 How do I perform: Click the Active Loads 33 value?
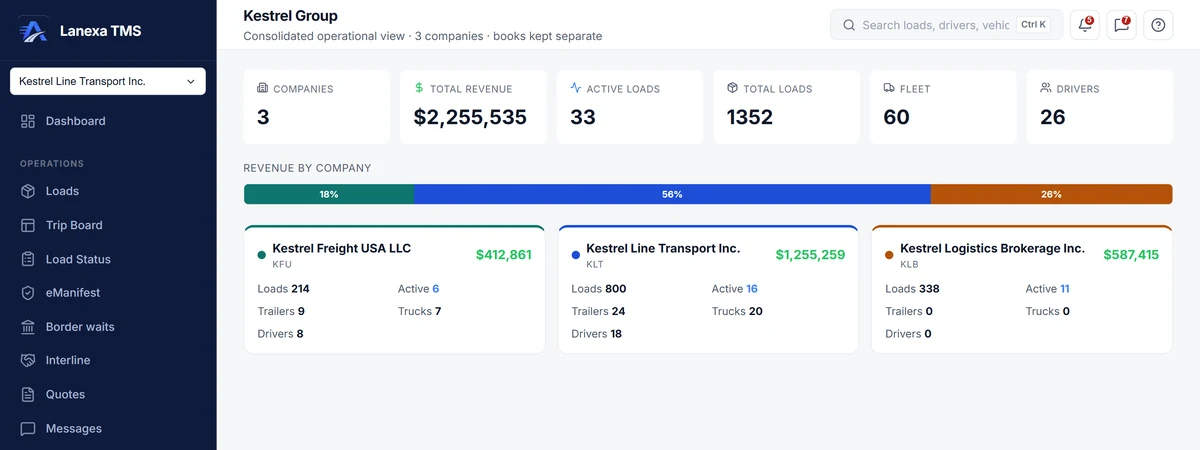(583, 117)
